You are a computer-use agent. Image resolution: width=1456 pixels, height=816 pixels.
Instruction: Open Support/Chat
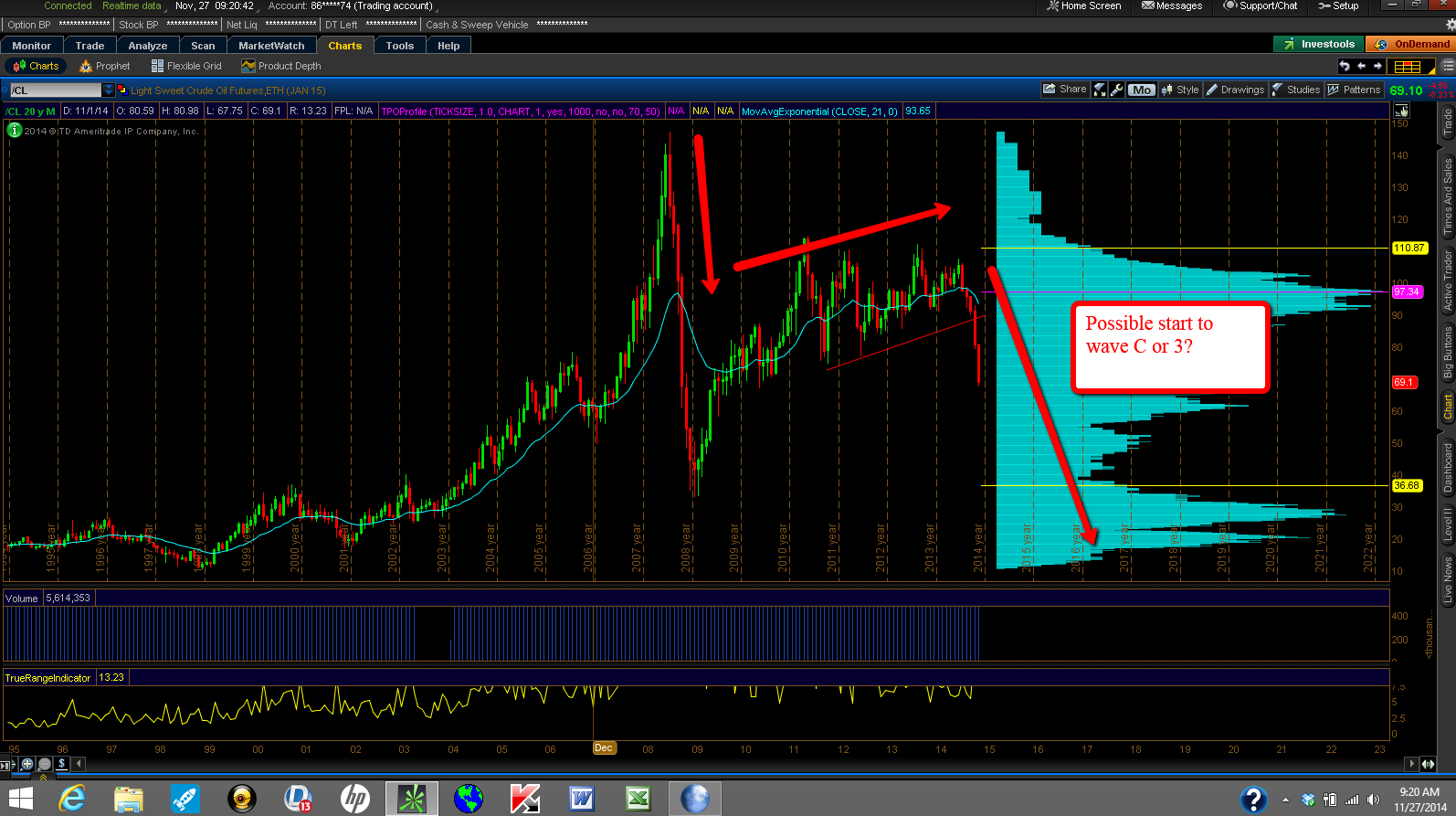(x=1261, y=5)
